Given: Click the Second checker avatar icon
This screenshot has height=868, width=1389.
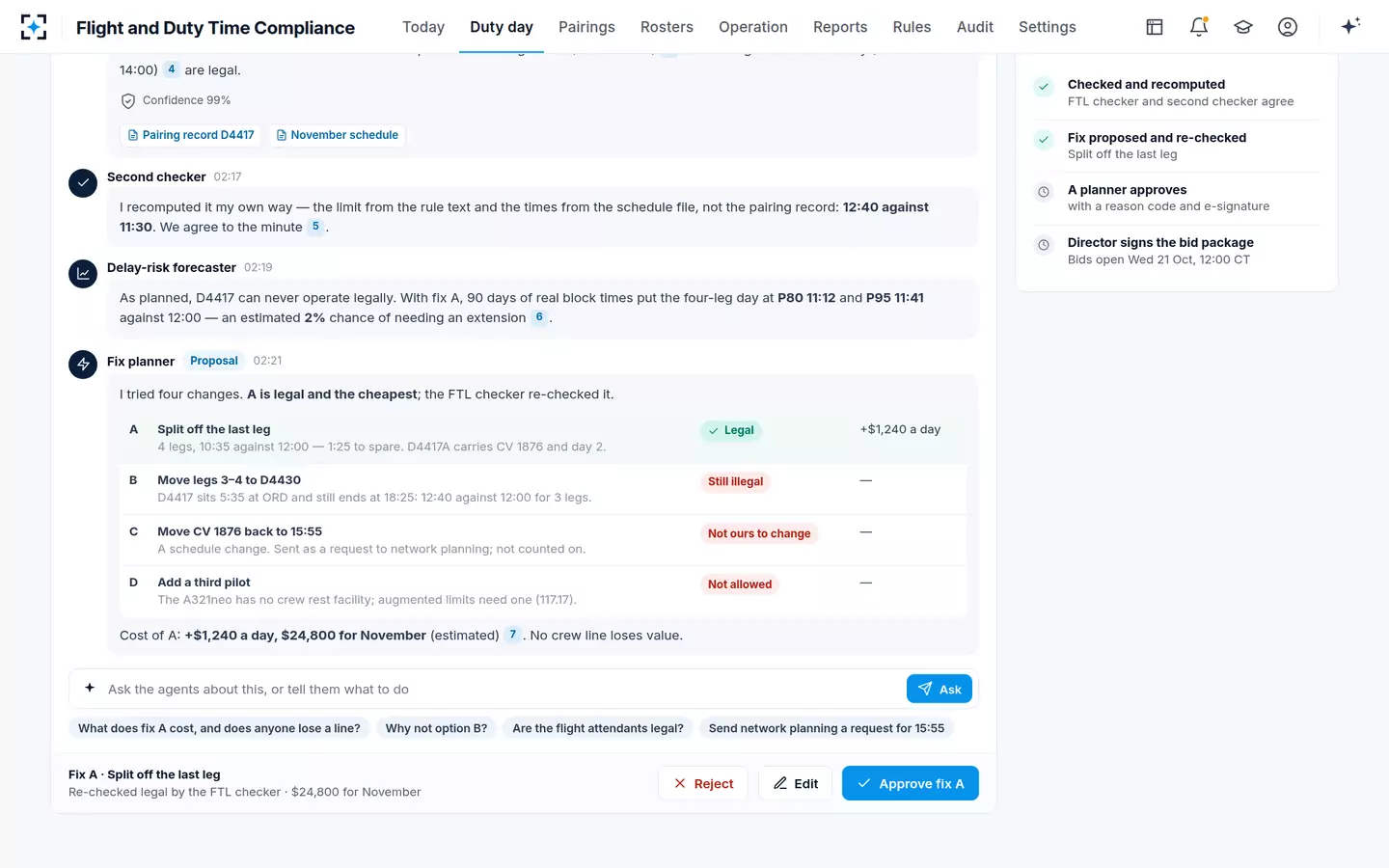Looking at the screenshot, I should (x=83, y=182).
